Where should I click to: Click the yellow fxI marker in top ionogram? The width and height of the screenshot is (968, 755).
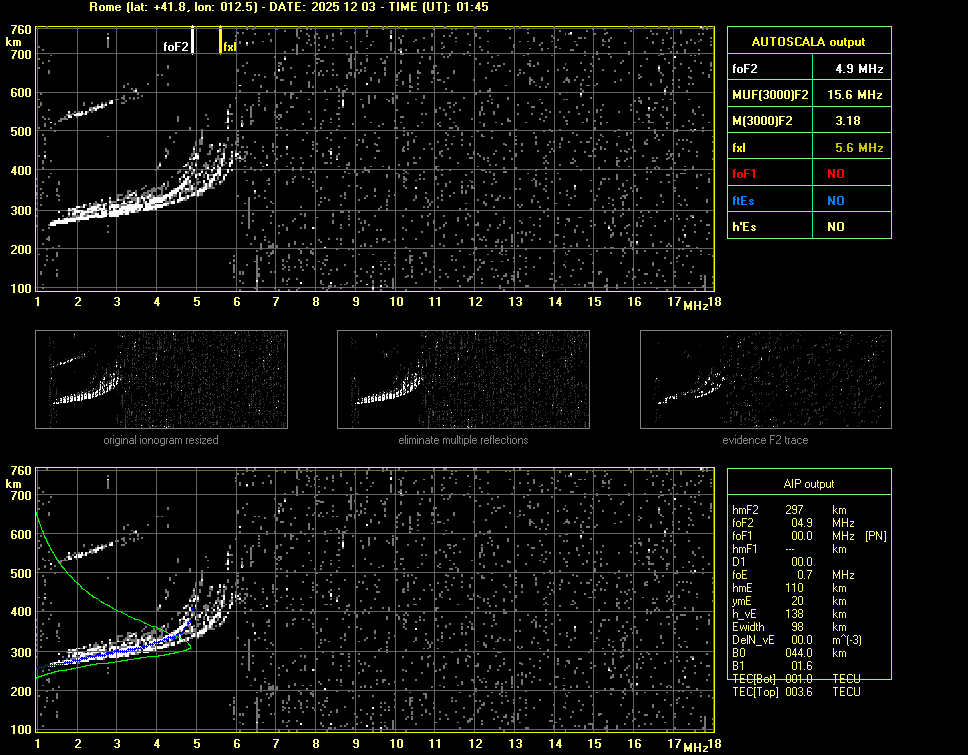(221, 40)
